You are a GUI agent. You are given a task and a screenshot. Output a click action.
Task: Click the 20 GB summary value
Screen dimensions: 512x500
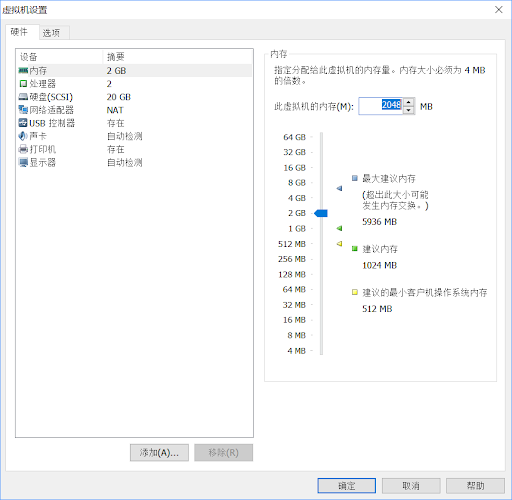(x=119, y=97)
